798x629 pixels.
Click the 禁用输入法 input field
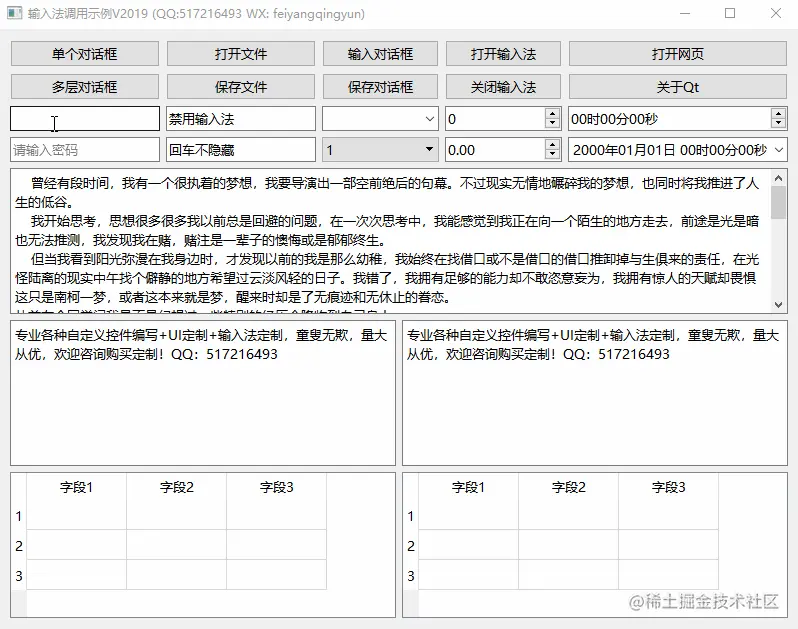coord(241,119)
